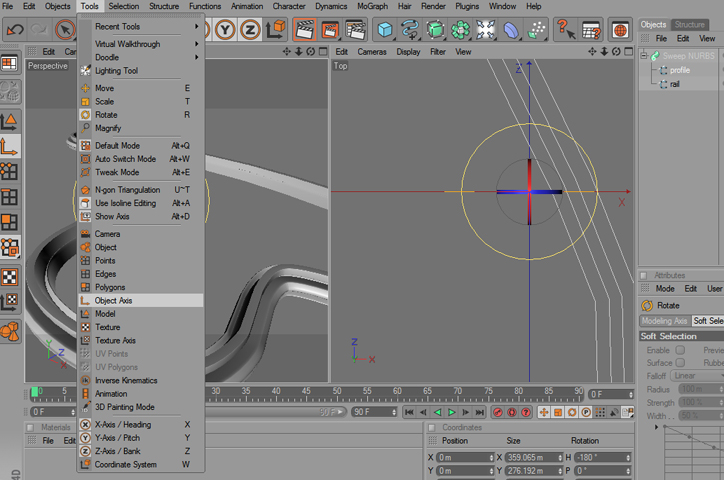724x480 pixels.
Task: Switch to the Structure tab
Action: click(689, 24)
